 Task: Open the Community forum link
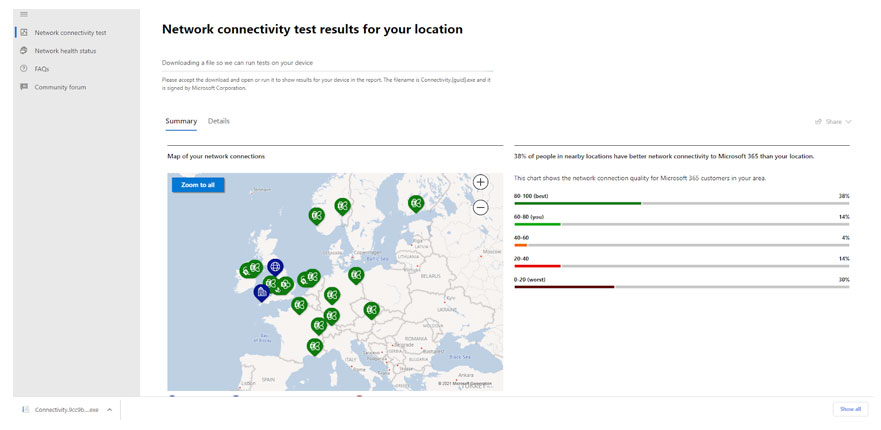[x=60, y=87]
